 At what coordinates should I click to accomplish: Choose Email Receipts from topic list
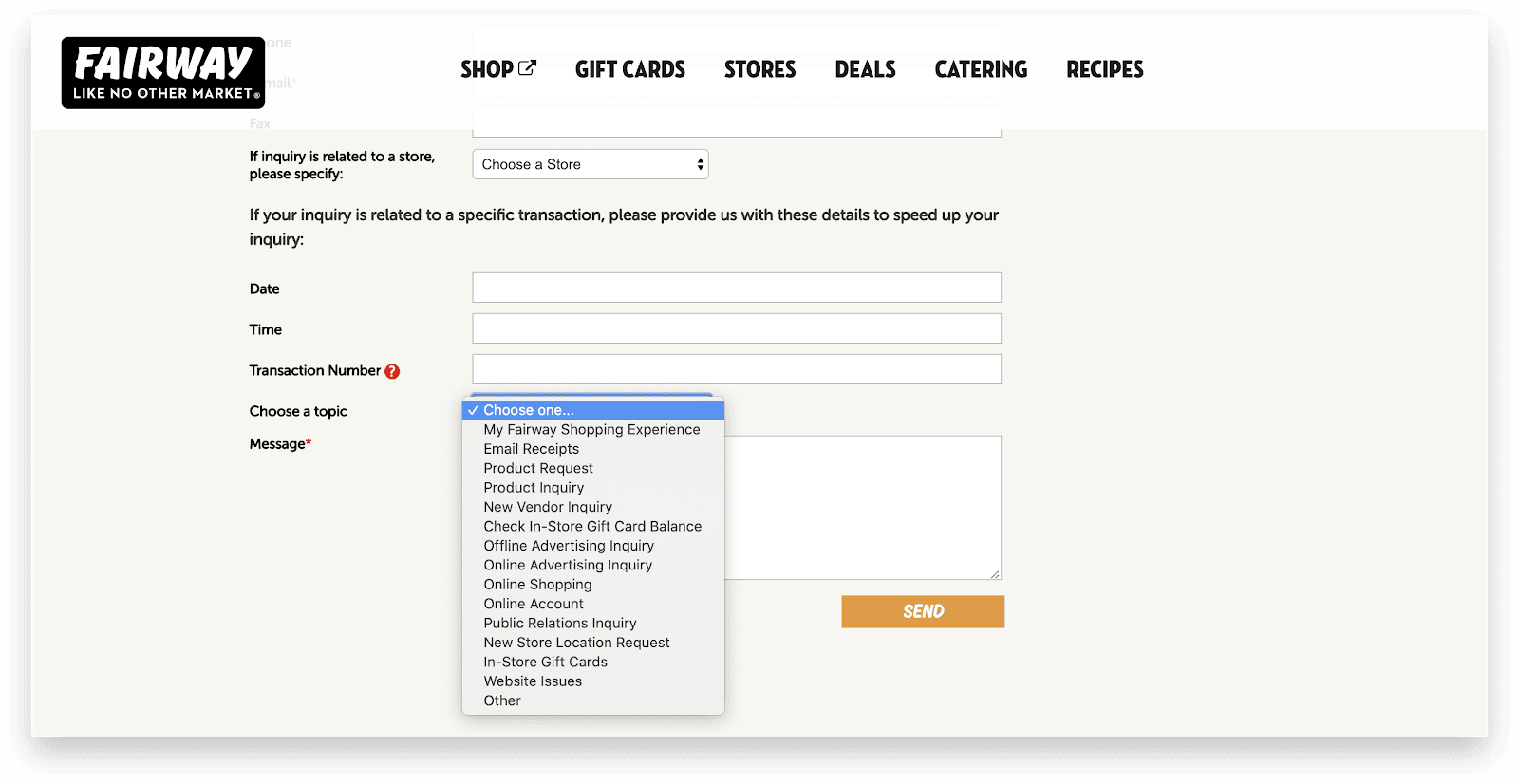pyautogui.click(x=593, y=449)
